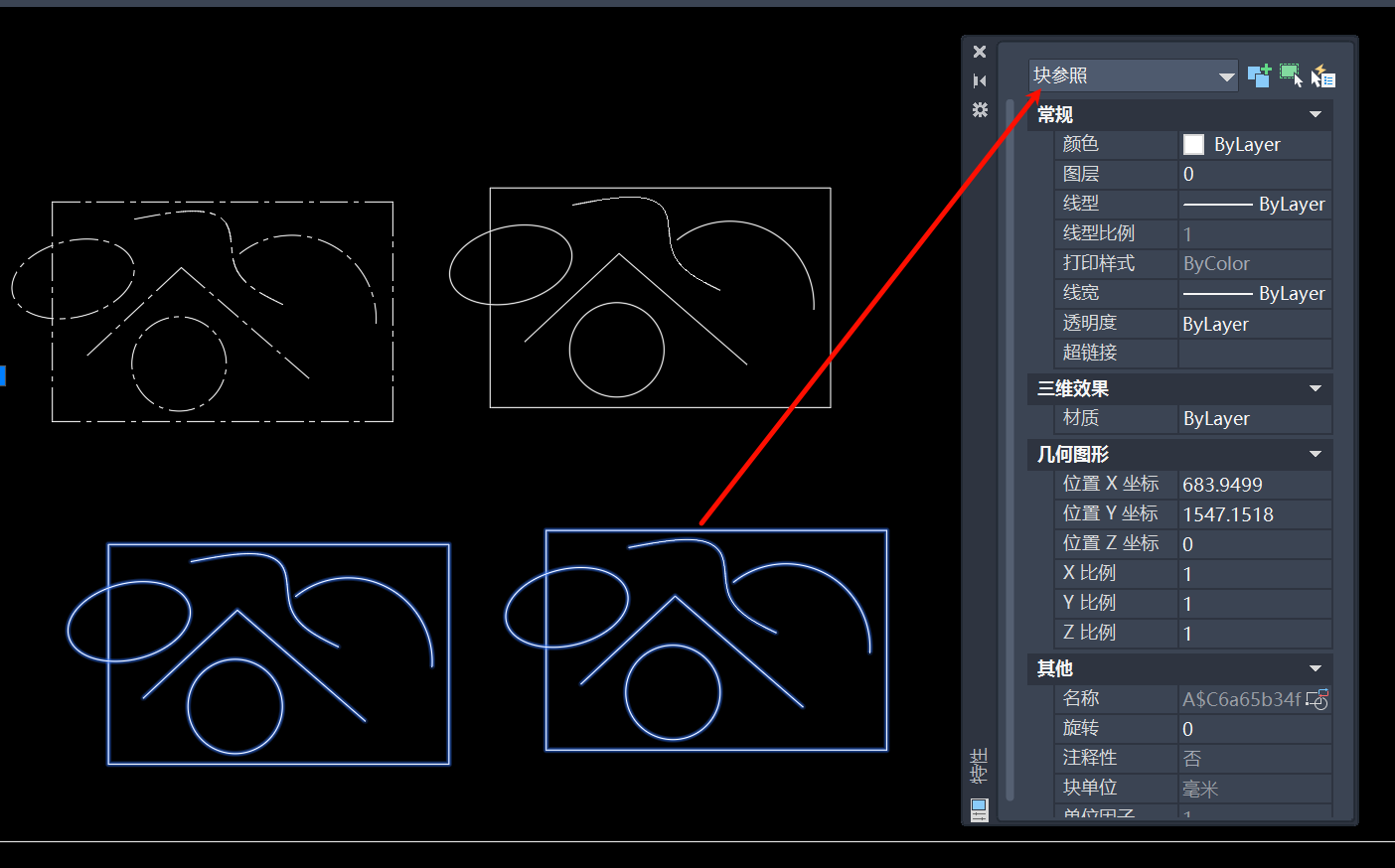
Task: Click the Select Objects icon
Action: click(x=1291, y=75)
